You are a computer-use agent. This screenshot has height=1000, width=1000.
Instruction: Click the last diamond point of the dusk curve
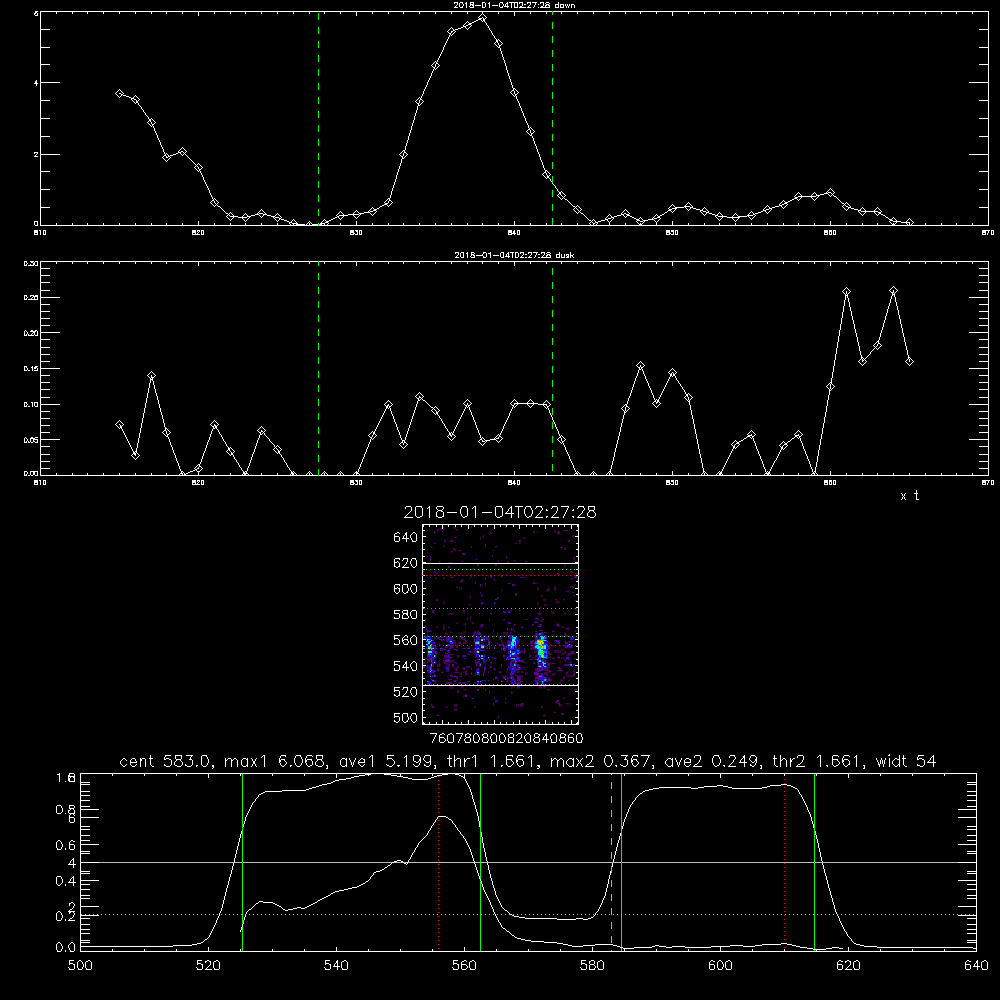pyautogui.click(x=909, y=362)
